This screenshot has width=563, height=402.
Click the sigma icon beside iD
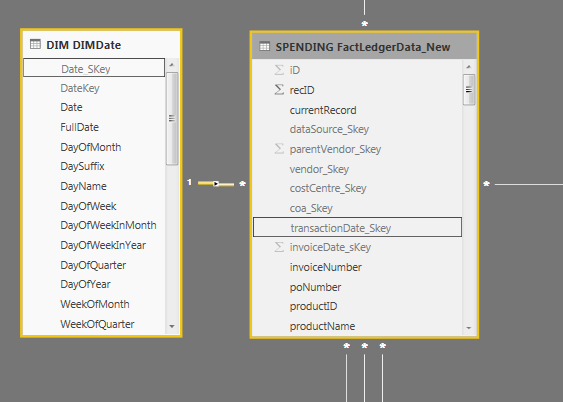[x=279, y=70]
